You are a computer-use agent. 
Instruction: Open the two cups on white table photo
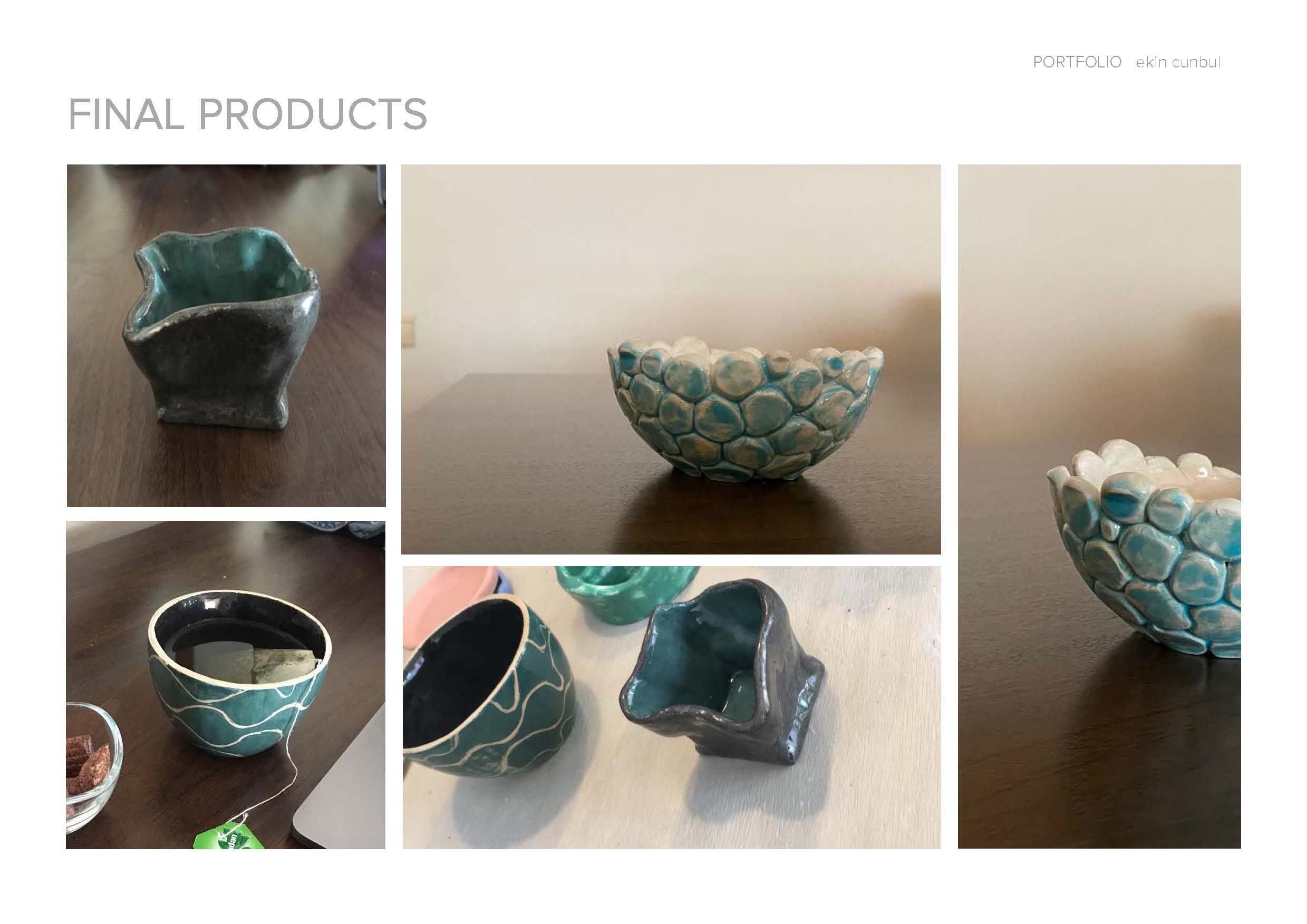[672, 707]
